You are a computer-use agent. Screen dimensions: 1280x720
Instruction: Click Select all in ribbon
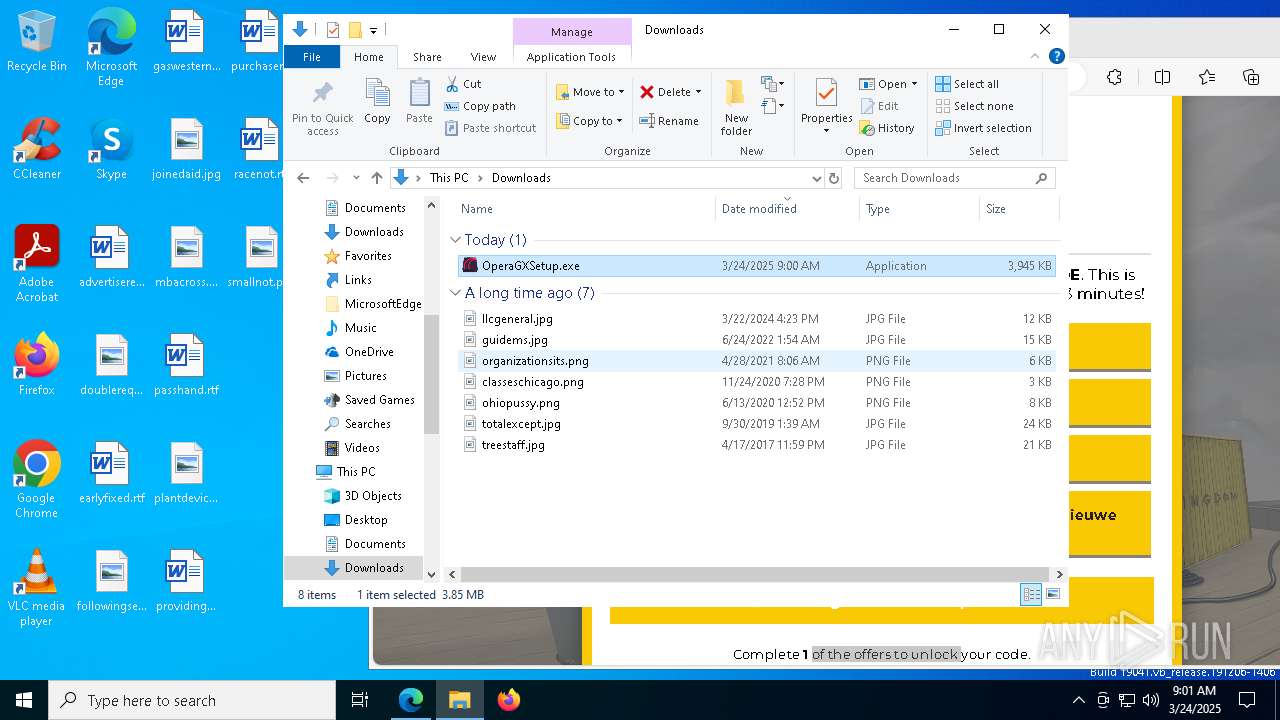(x=967, y=84)
